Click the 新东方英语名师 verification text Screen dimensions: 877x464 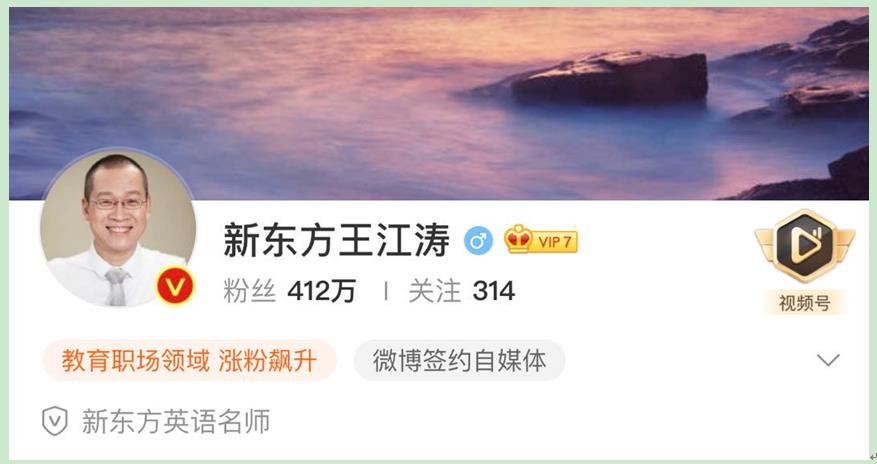(176, 422)
